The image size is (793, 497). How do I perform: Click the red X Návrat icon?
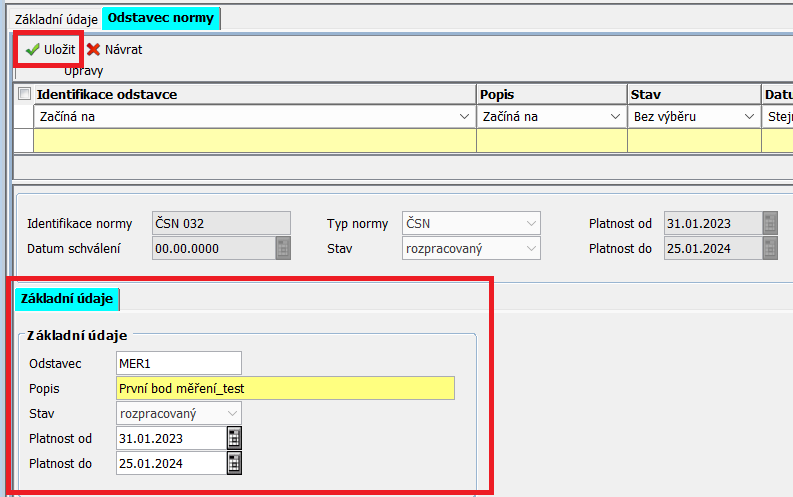click(94, 49)
